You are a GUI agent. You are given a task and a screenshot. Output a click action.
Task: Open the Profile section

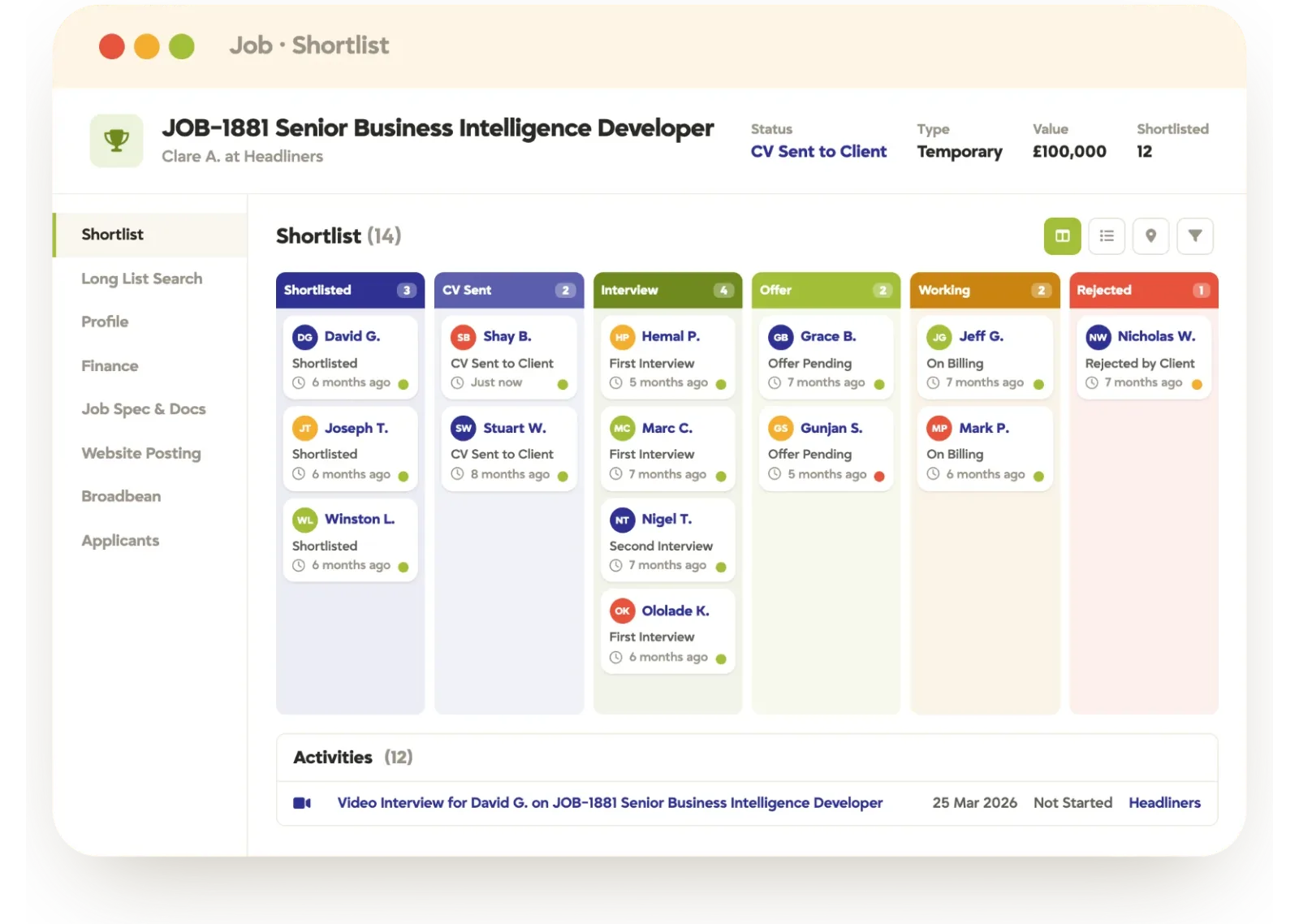[105, 322]
